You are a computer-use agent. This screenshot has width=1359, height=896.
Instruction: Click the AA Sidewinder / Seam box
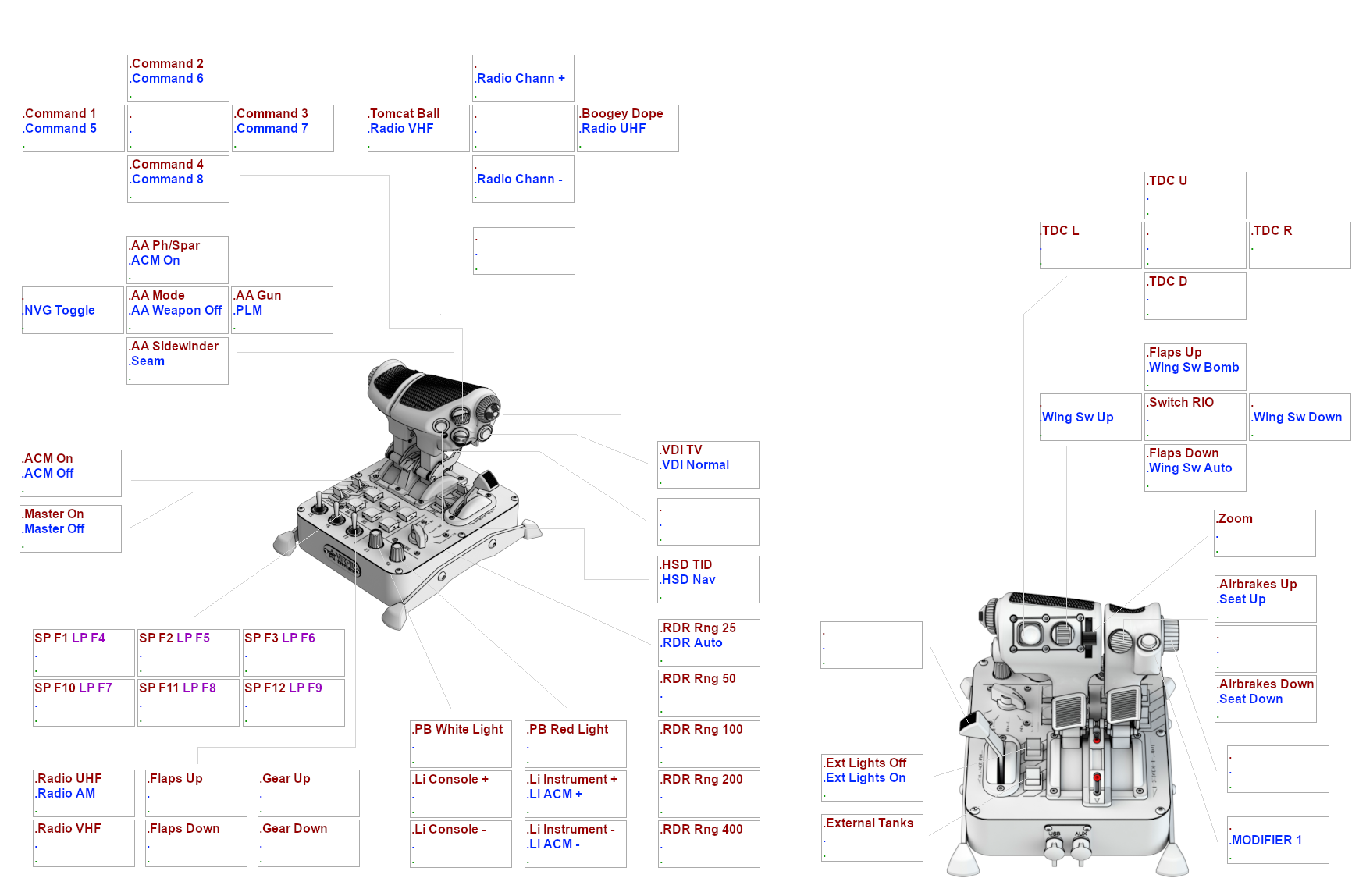coord(177,361)
